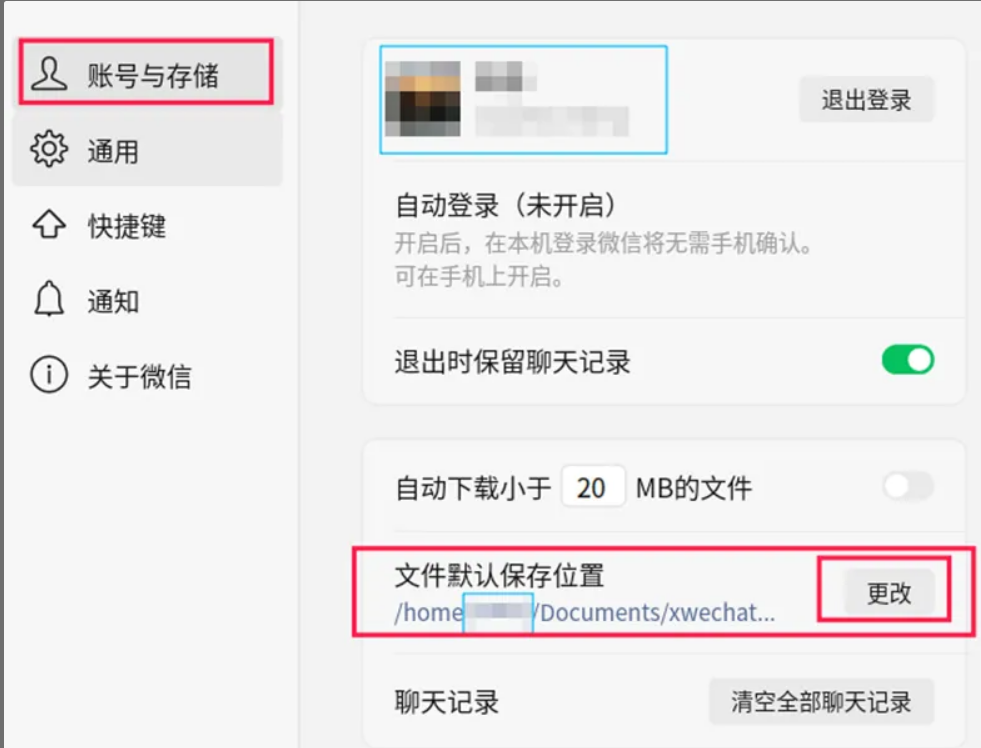This screenshot has width=981, height=748.
Task: Click the 20 MB size input field
Action: tap(592, 486)
